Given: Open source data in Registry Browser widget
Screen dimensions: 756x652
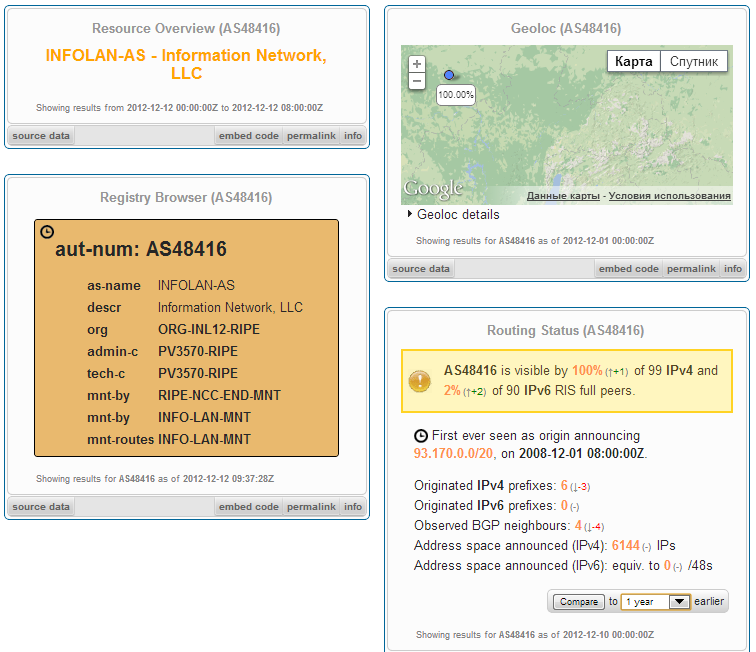Looking at the screenshot, I should pyautogui.click(x=41, y=506).
